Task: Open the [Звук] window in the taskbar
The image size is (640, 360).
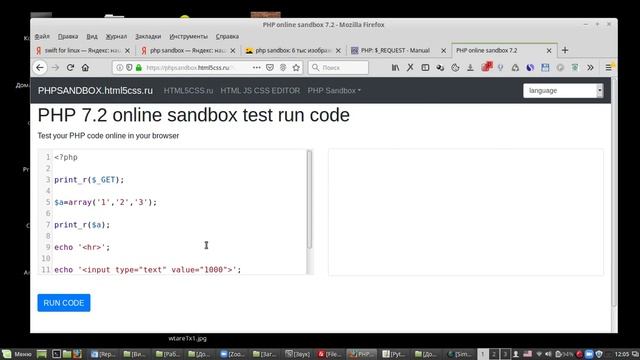Action: [298, 354]
